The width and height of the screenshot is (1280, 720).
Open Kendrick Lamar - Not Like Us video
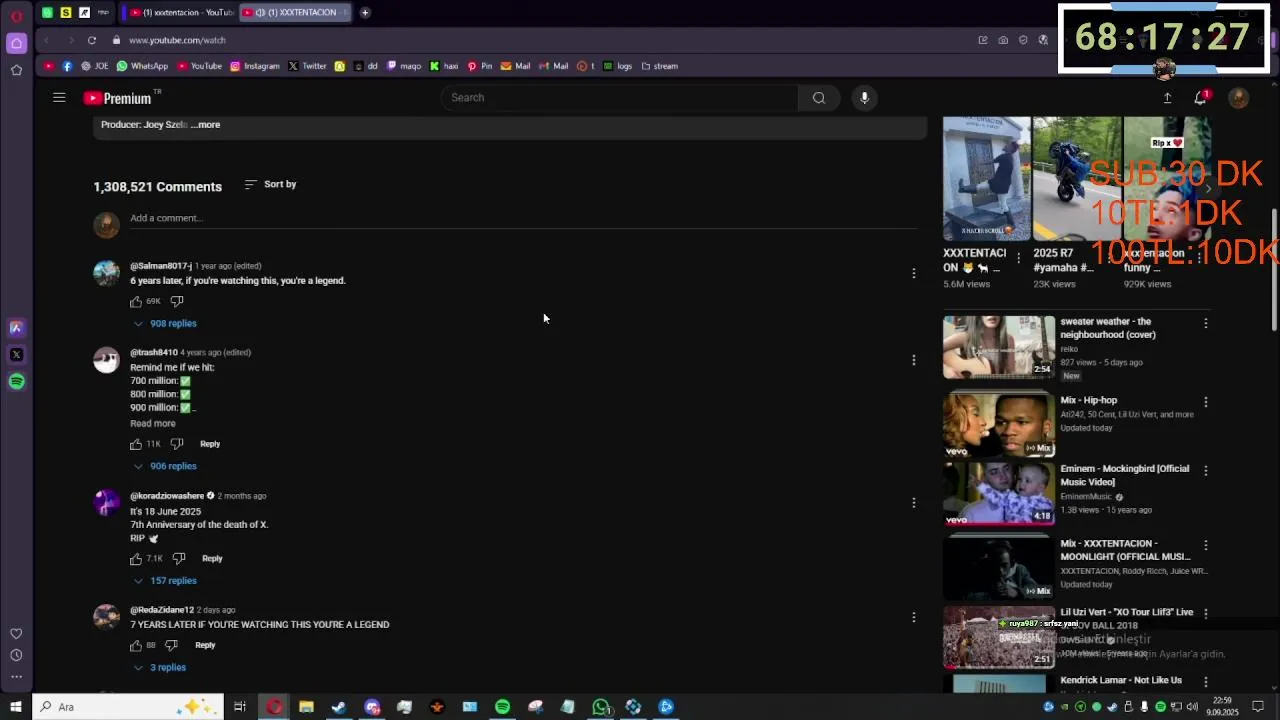1121,680
